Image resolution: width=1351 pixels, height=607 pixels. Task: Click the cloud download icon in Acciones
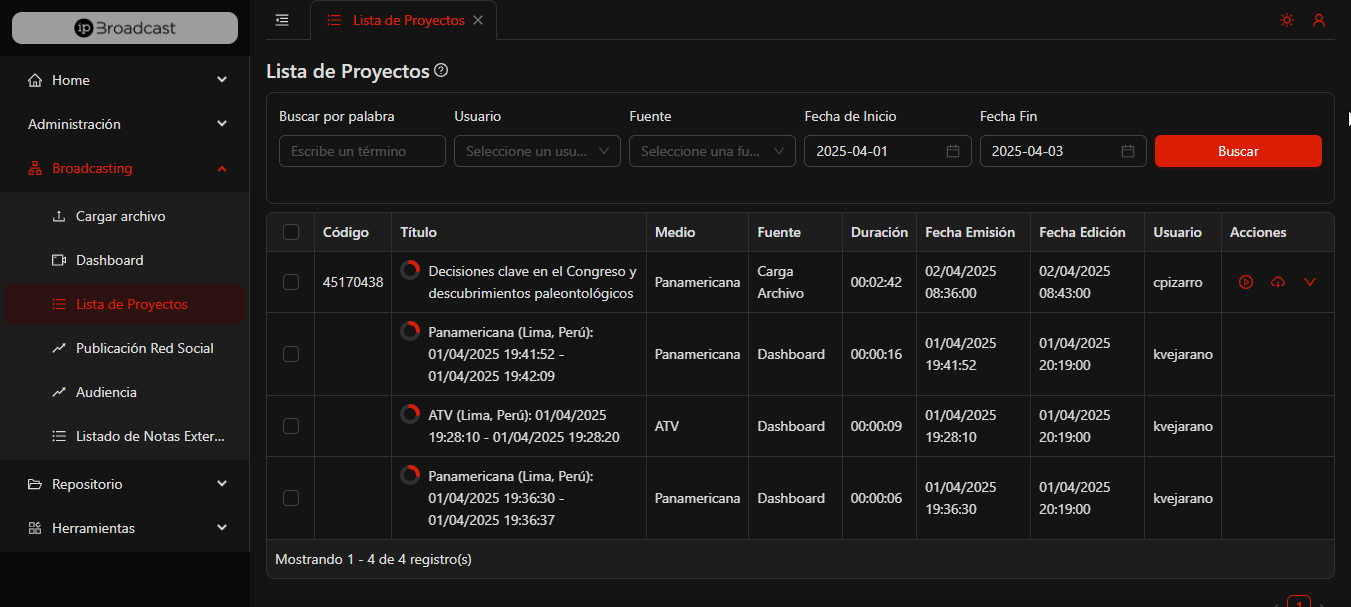(x=1277, y=282)
